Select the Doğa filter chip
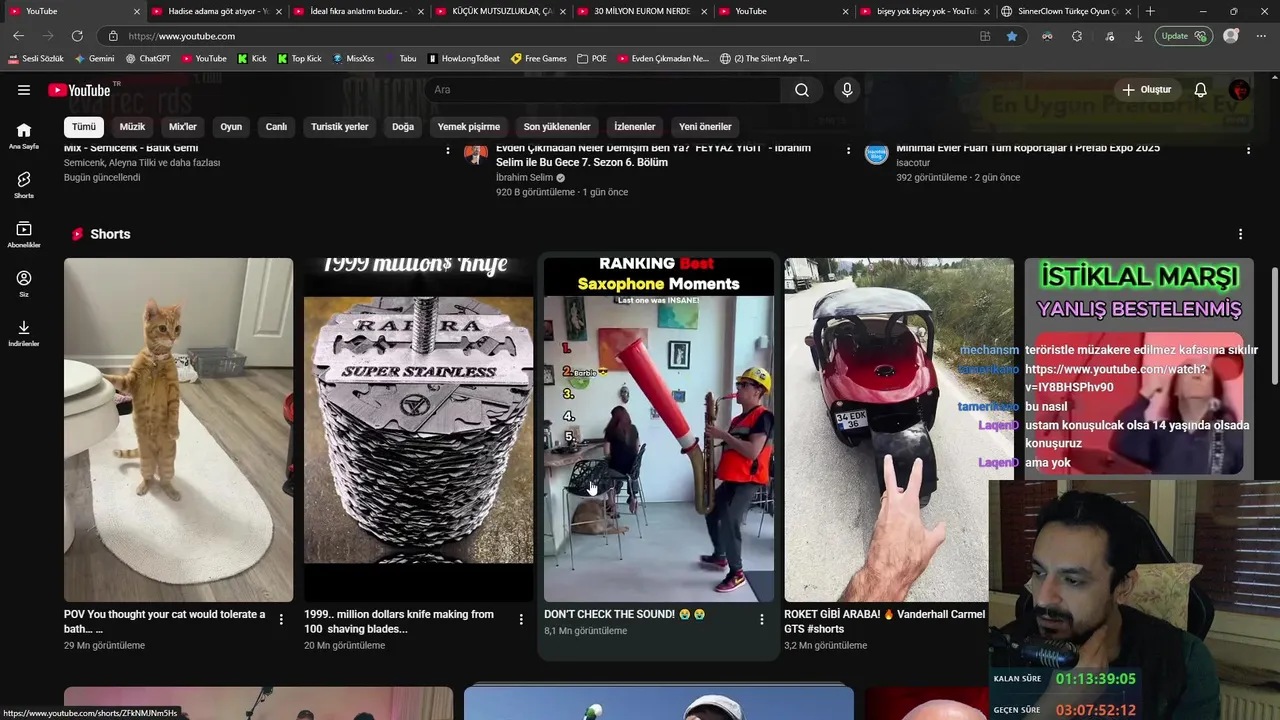1280x720 pixels. 403,127
